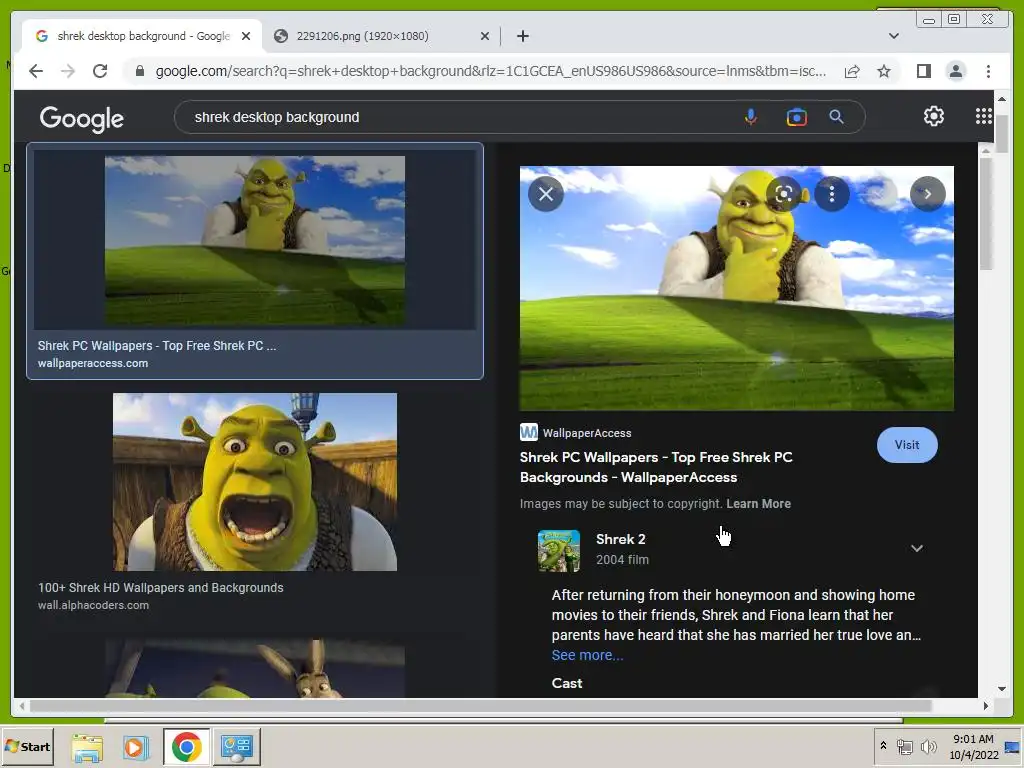Open the Shrek PC Wallpapers title link

pyautogui.click(x=656, y=467)
